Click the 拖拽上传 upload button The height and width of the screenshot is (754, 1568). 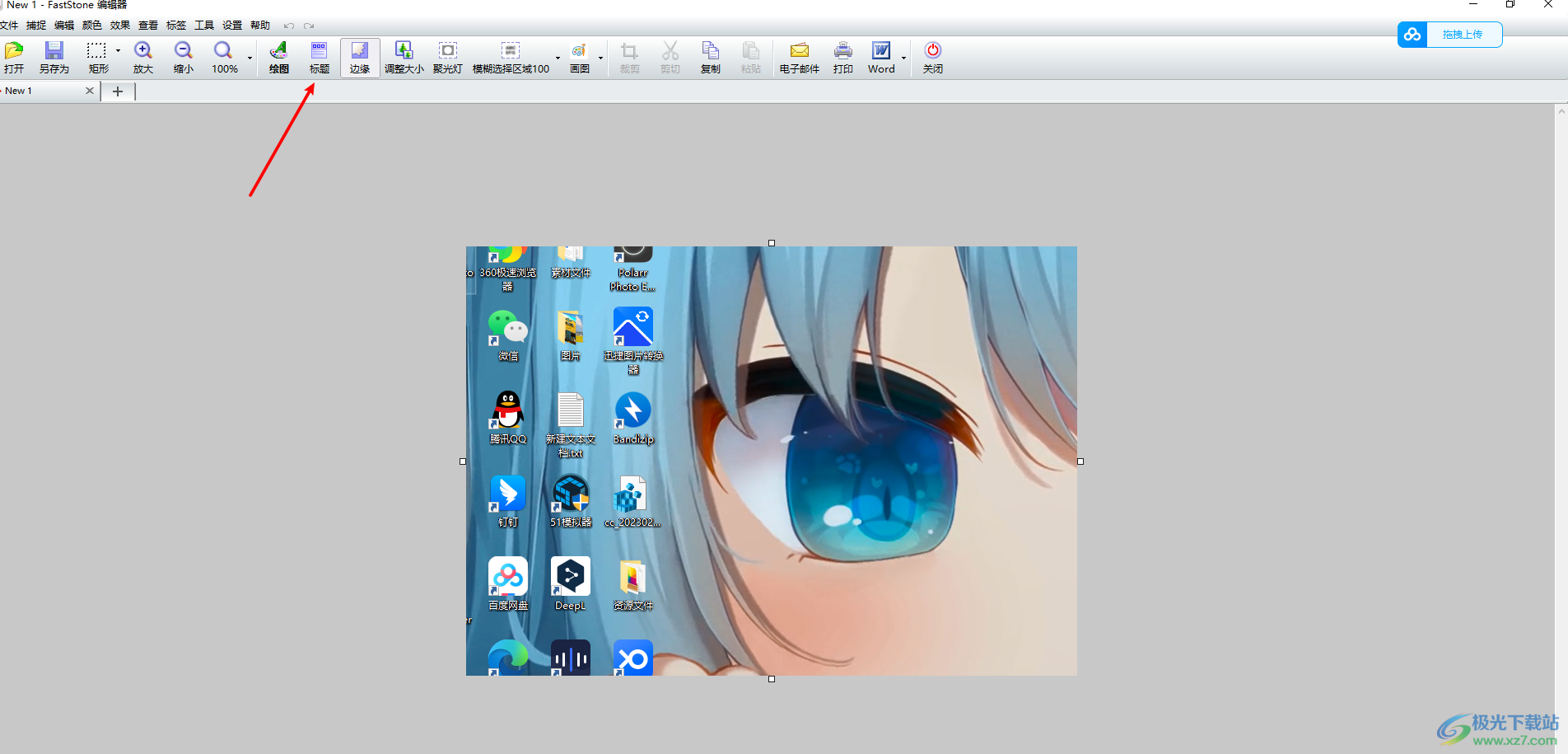tap(1463, 35)
